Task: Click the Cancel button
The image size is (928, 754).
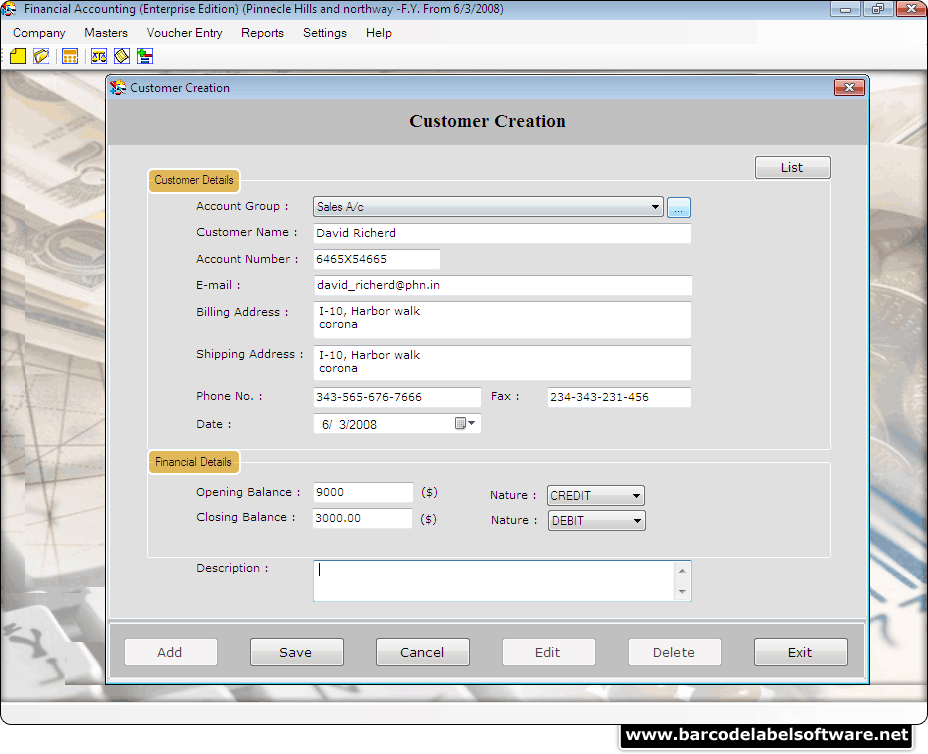Action: (x=423, y=652)
